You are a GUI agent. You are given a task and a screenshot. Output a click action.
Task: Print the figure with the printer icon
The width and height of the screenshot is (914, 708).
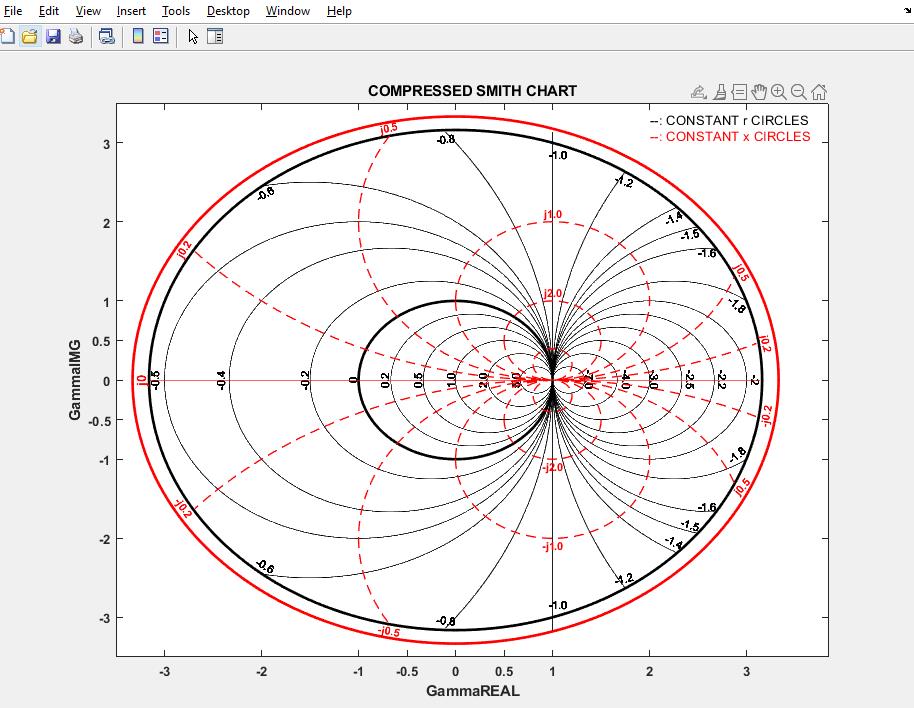click(x=76, y=37)
